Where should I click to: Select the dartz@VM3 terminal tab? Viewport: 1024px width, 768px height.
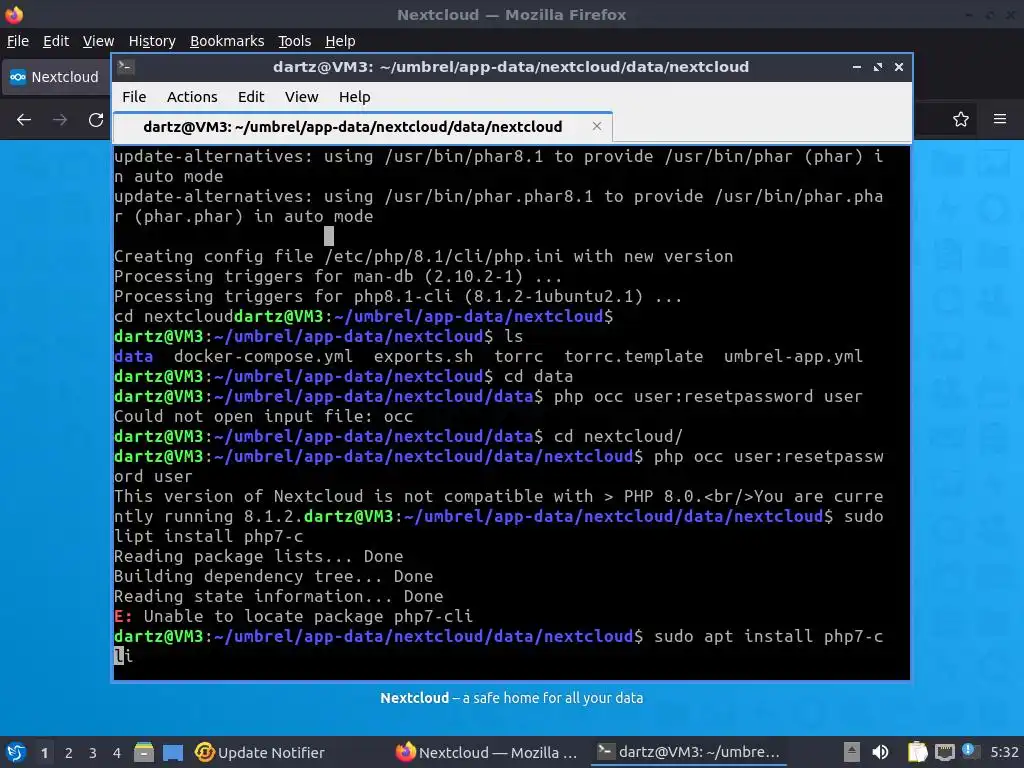click(362, 127)
